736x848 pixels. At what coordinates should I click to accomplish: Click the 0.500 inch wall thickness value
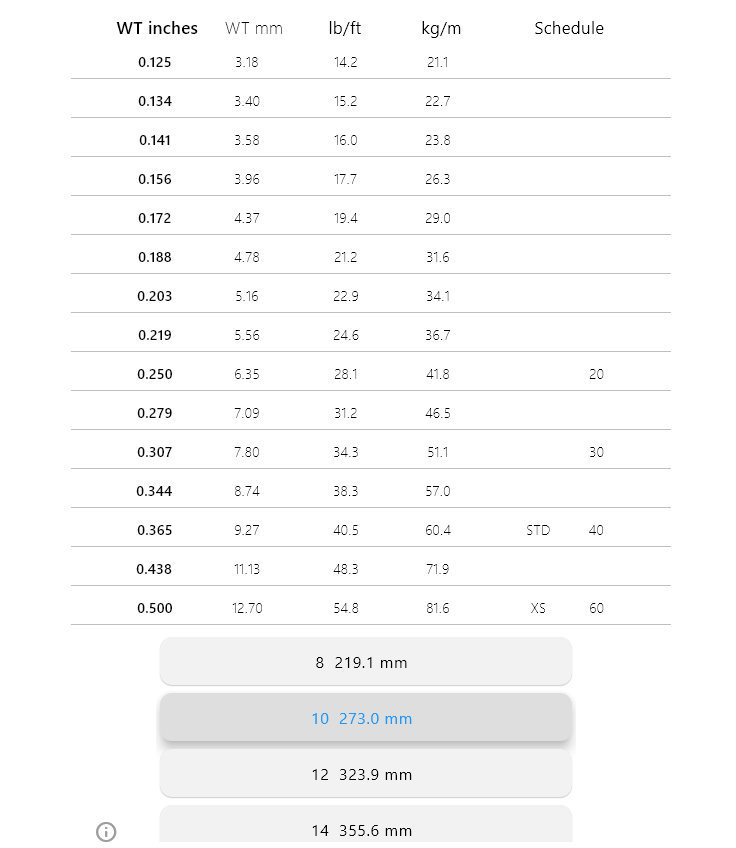click(155, 608)
